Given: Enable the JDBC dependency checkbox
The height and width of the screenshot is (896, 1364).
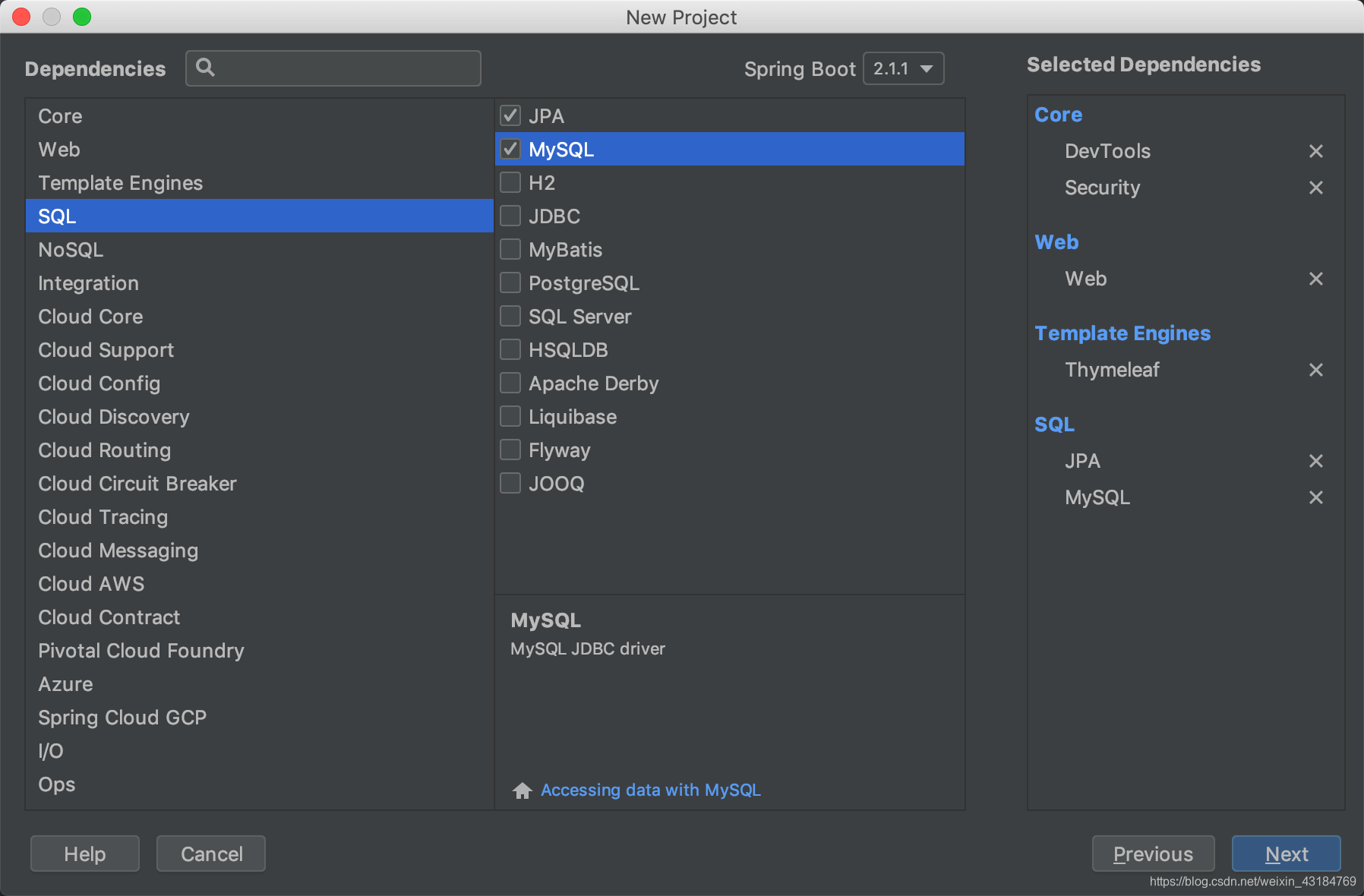Looking at the screenshot, I should [x=510, y=216].
